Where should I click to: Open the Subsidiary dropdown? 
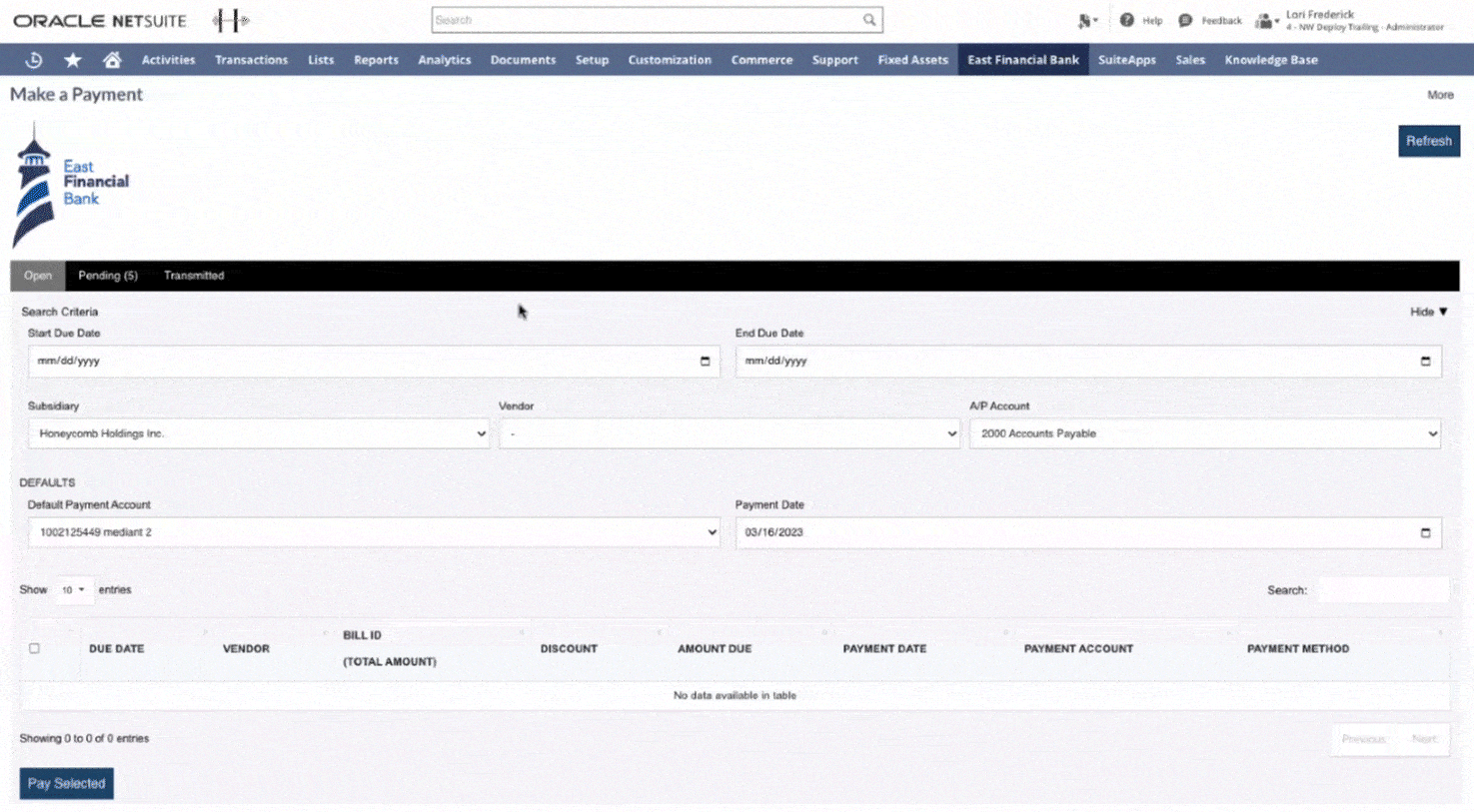[259, 433]
